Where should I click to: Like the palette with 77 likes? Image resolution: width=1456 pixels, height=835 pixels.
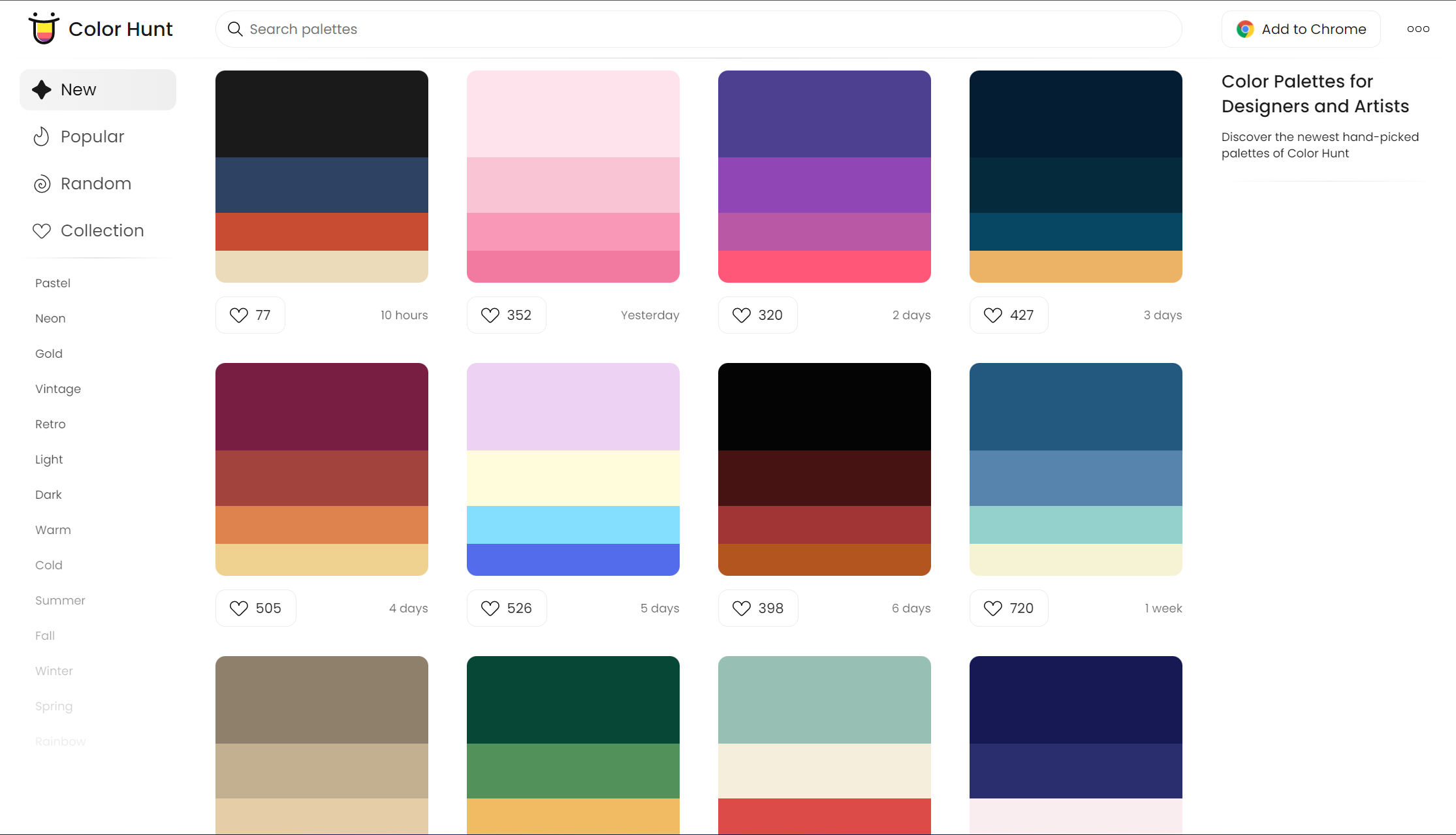(x=239, y=315)
